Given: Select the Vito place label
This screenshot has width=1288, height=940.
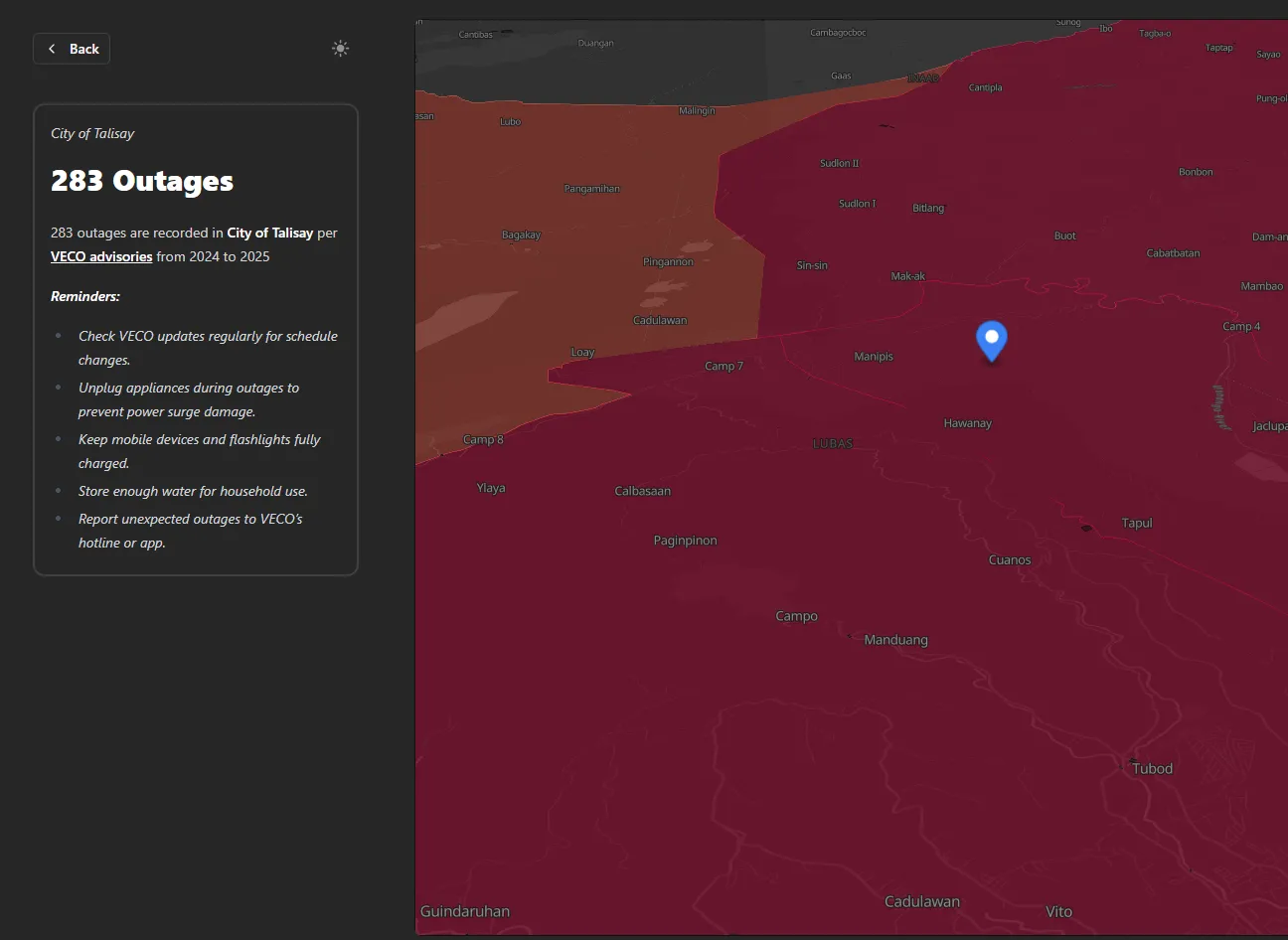Looking at the screenshot, I should 1058,911.
